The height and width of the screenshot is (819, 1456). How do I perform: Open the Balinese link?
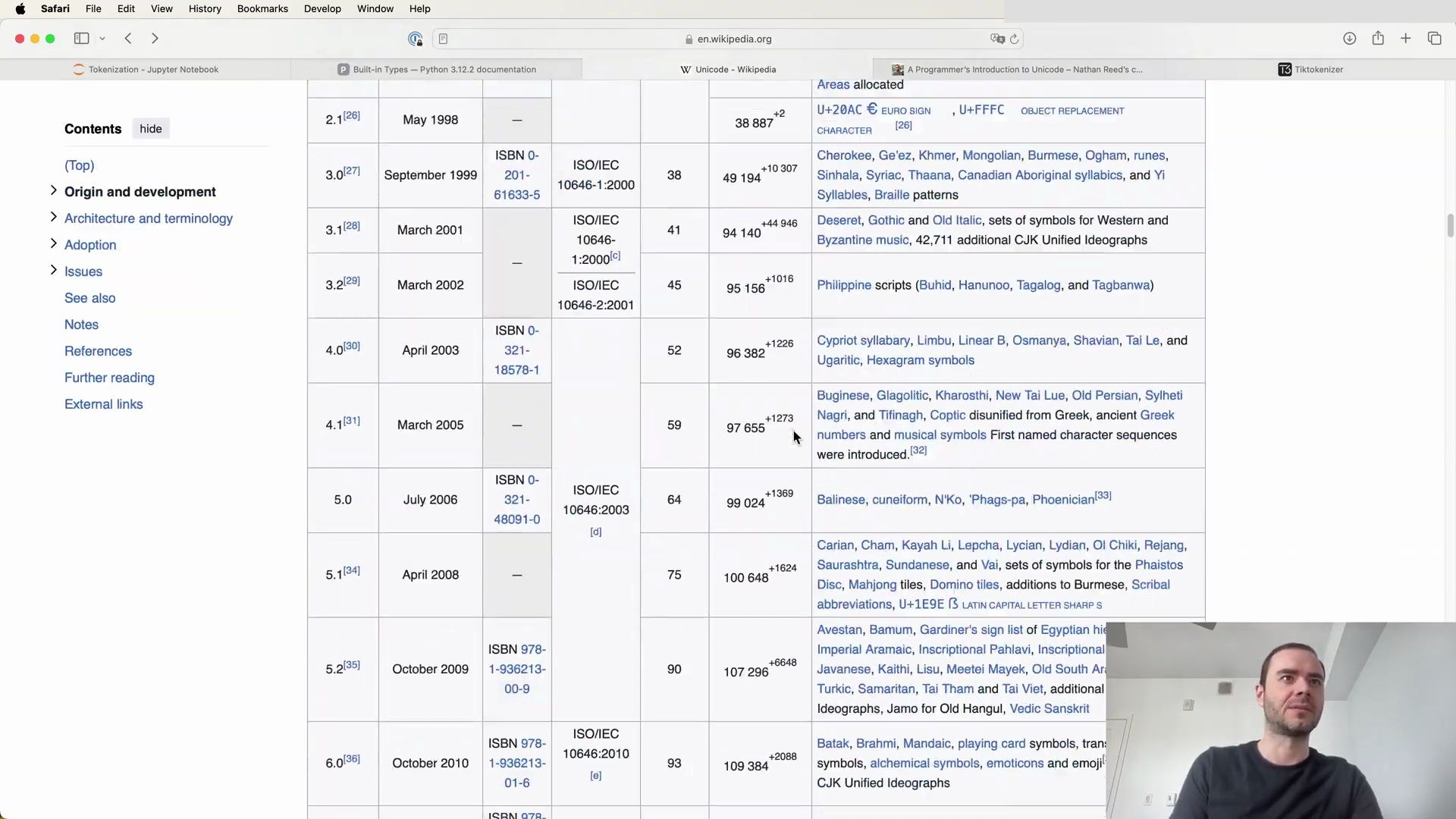[840, 500]
